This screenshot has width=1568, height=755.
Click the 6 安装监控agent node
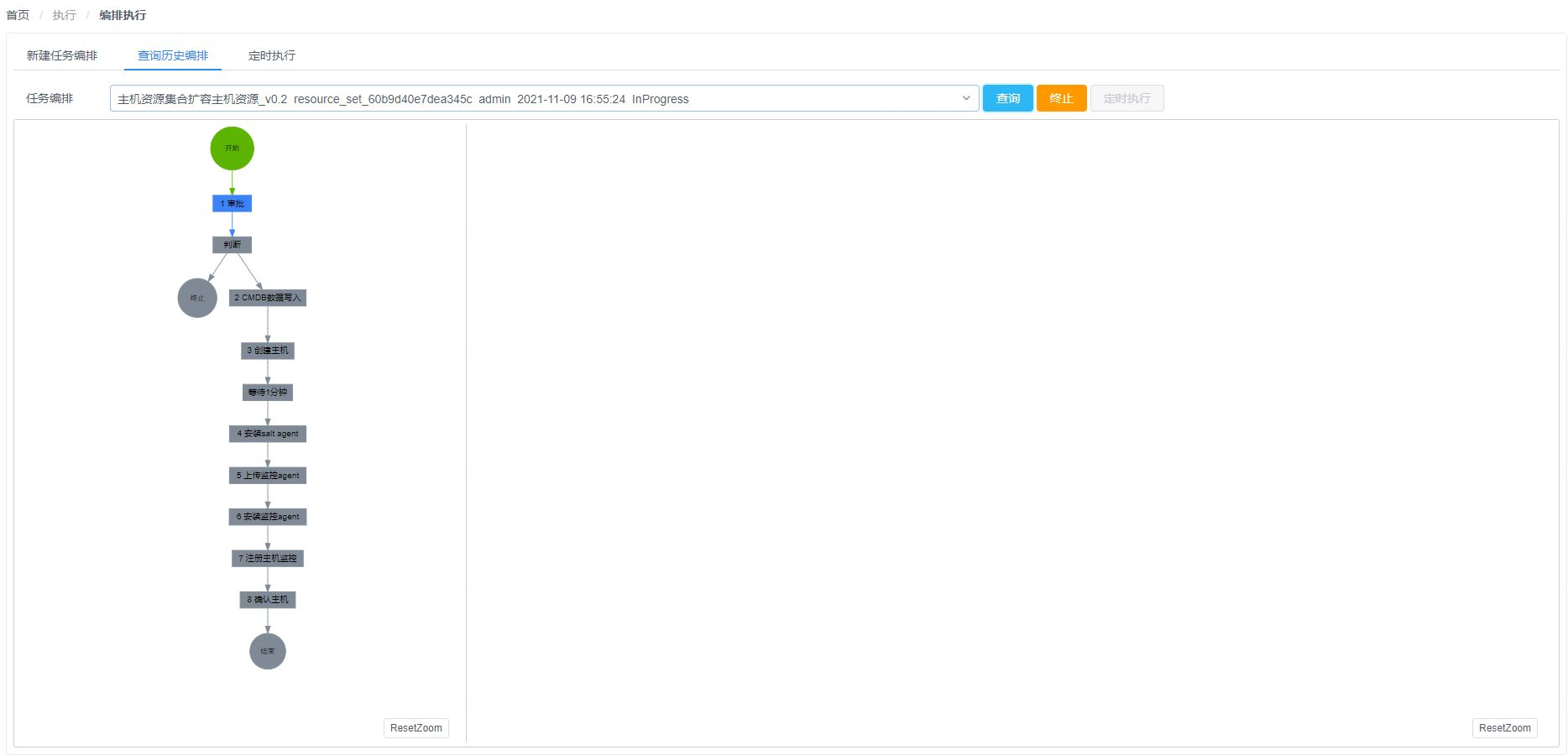pyautogui.click(x=268, y=517)
